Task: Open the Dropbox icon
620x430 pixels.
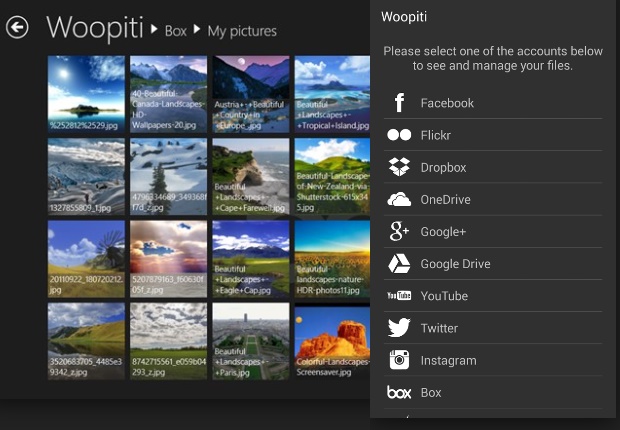Action: click(x=399, y=167)
